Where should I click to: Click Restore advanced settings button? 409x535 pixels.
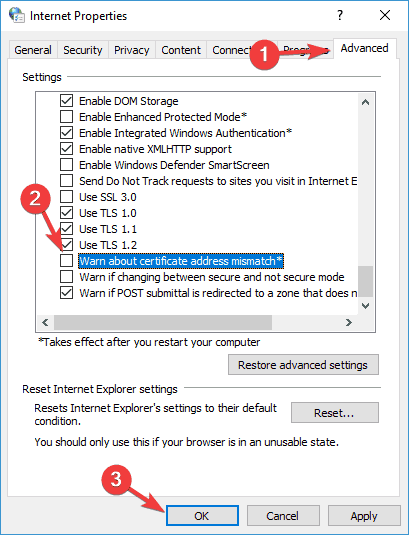(x=303, y=365)
